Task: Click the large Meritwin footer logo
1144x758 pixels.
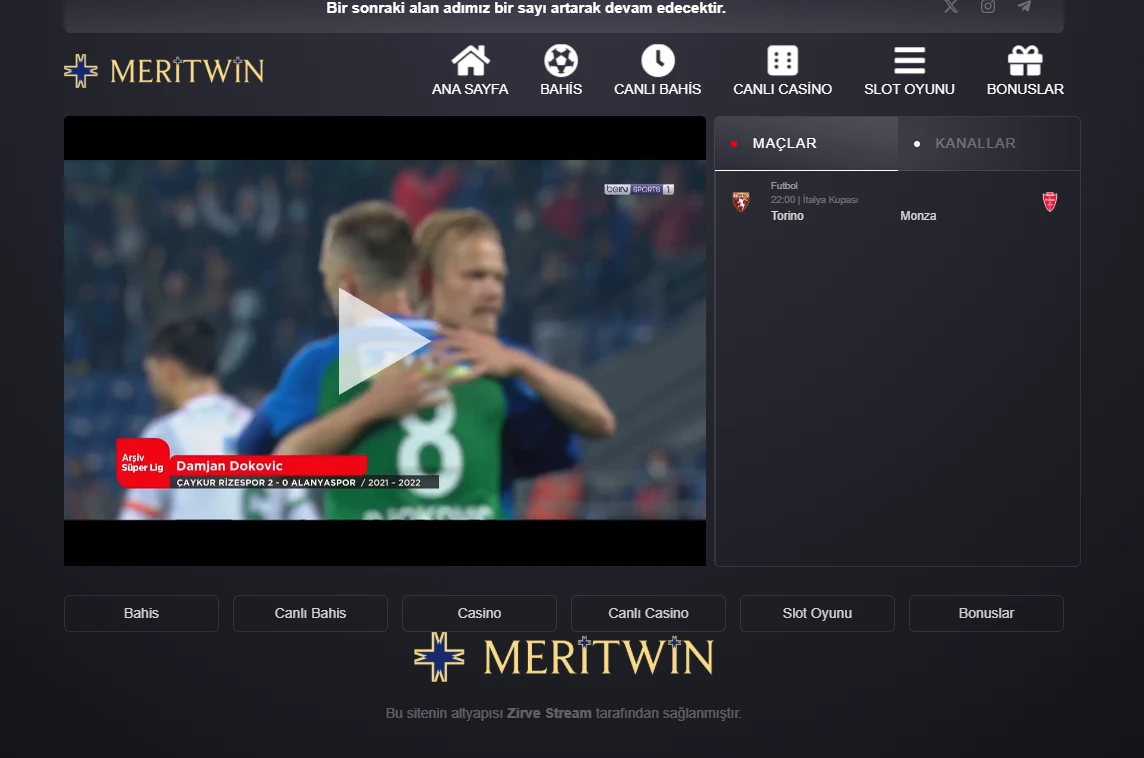Action: click(x=563, y=657)
